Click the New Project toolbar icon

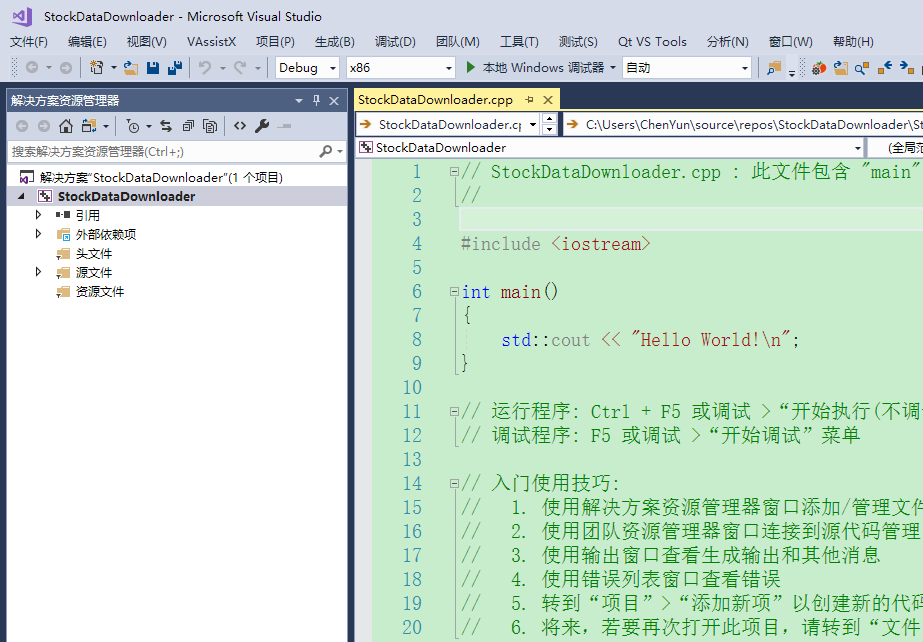(x=97, y=68)
